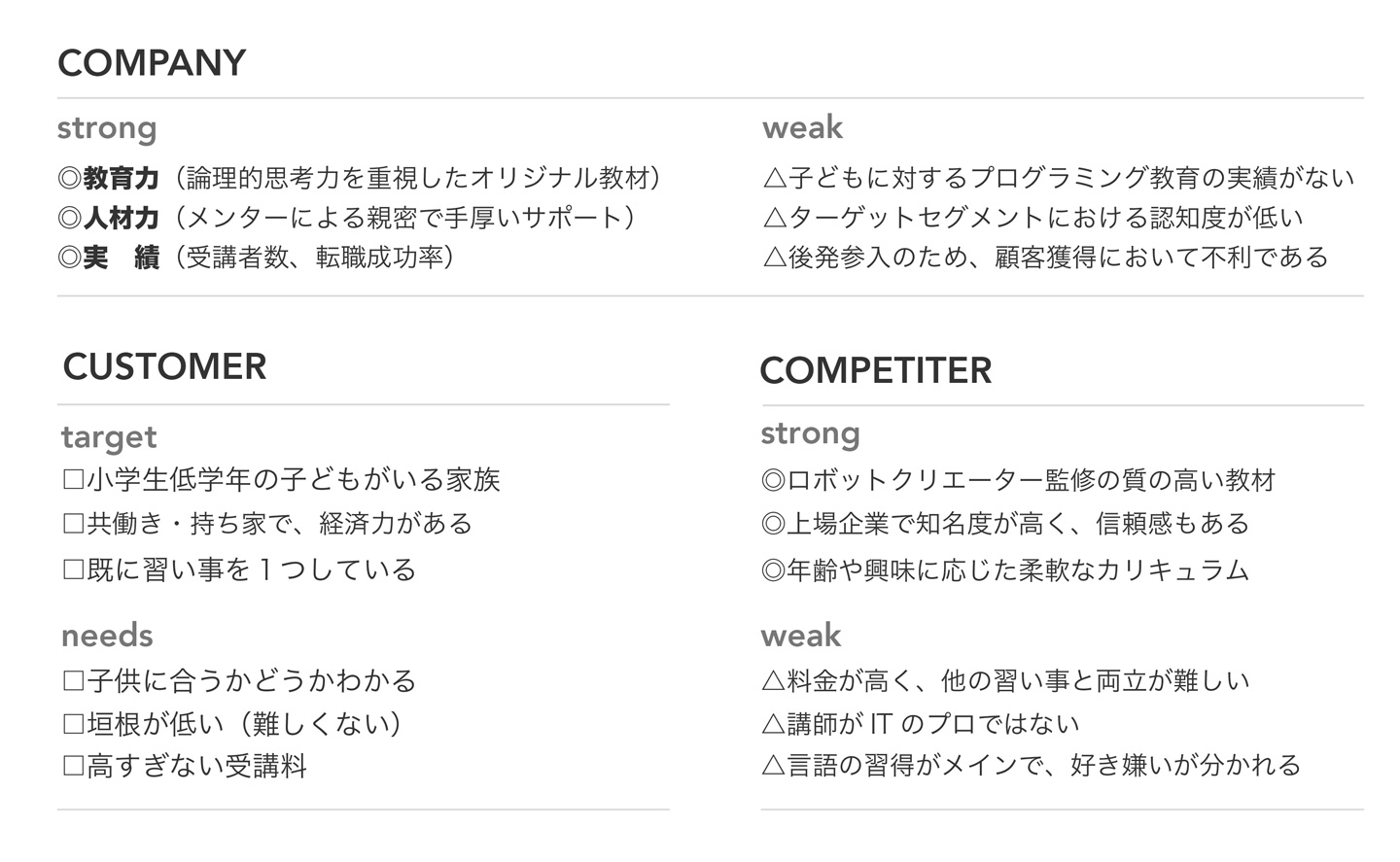
Task: Click the double-circle mark beside 教育力
Action: click(x=69, y=179)
